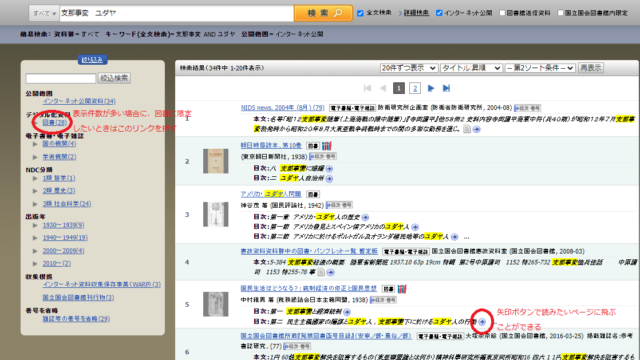Open NIDS news 2004年 (8月) result title
The height and width of the screenshot is (360, 640).
(x=282, y=108)
